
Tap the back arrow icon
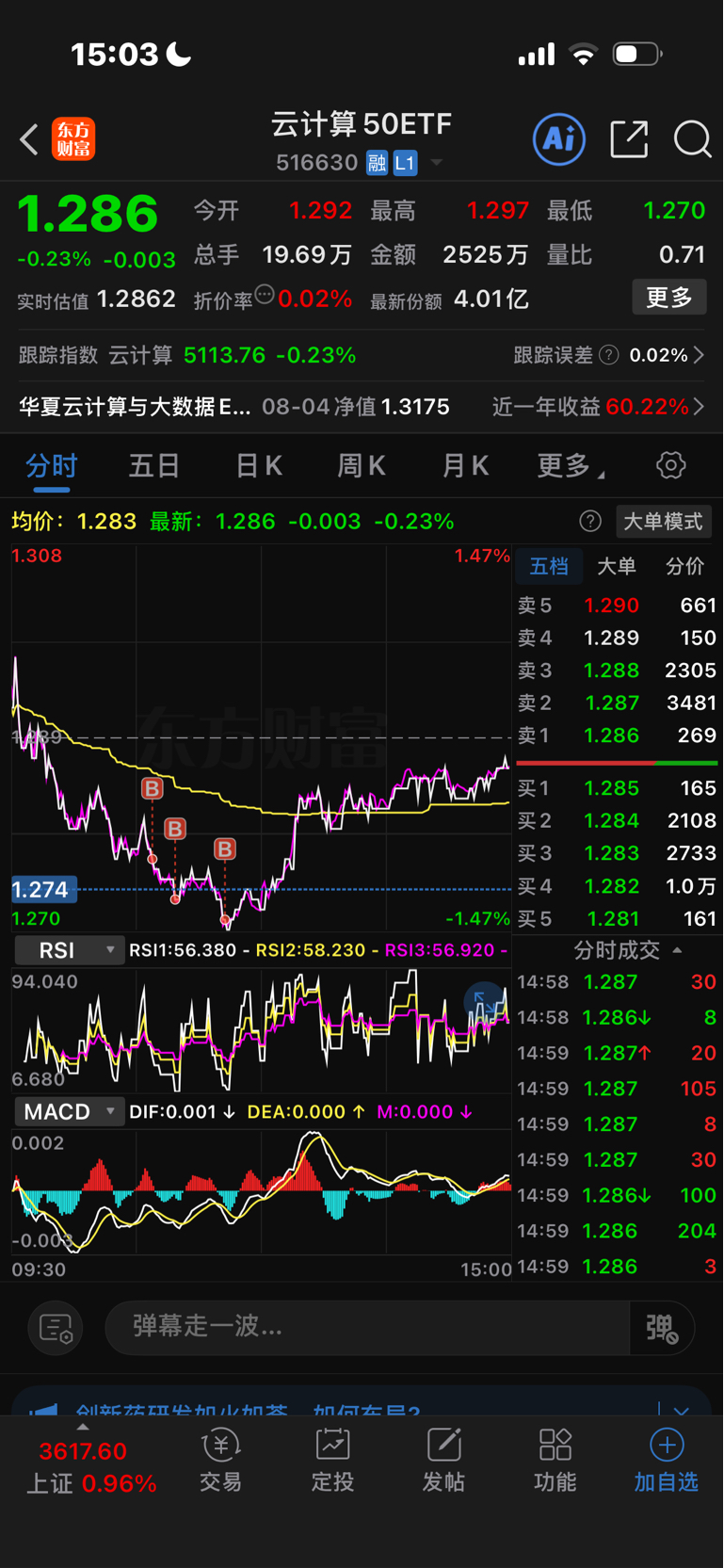click(29, 140)
